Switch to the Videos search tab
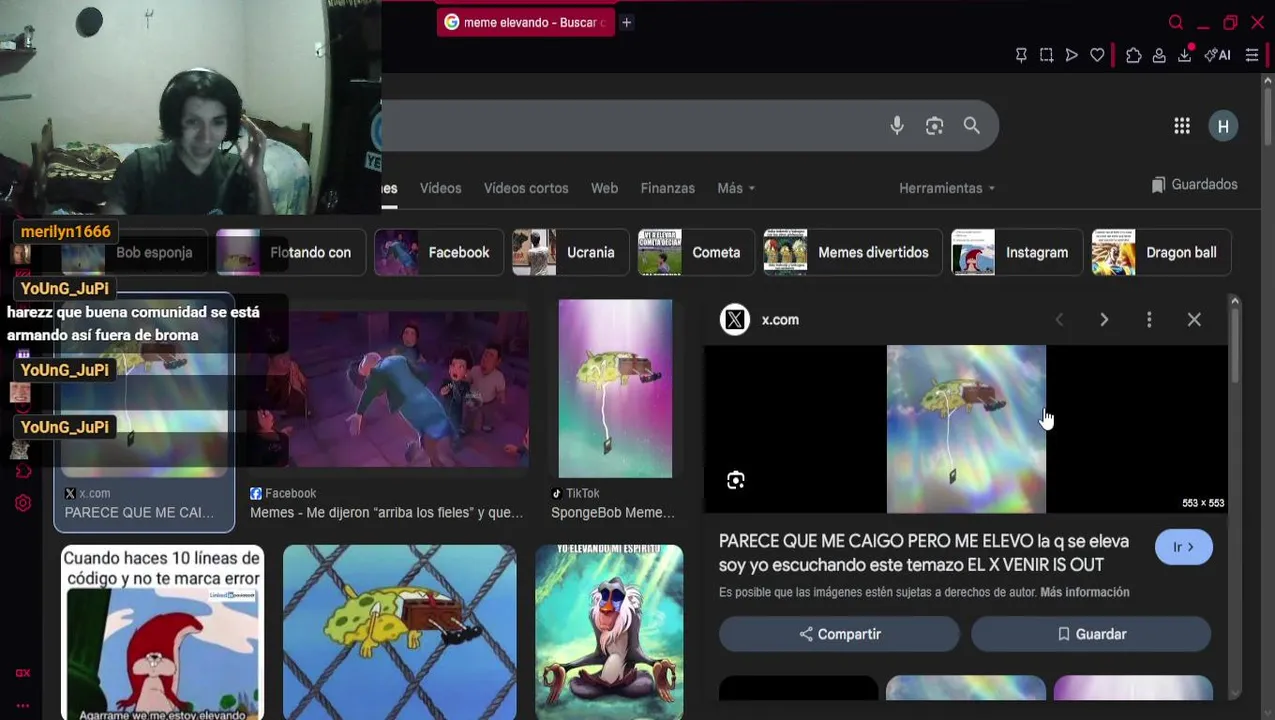The width and height of the screenshot is (1275, 720). [x=440, y=188]
